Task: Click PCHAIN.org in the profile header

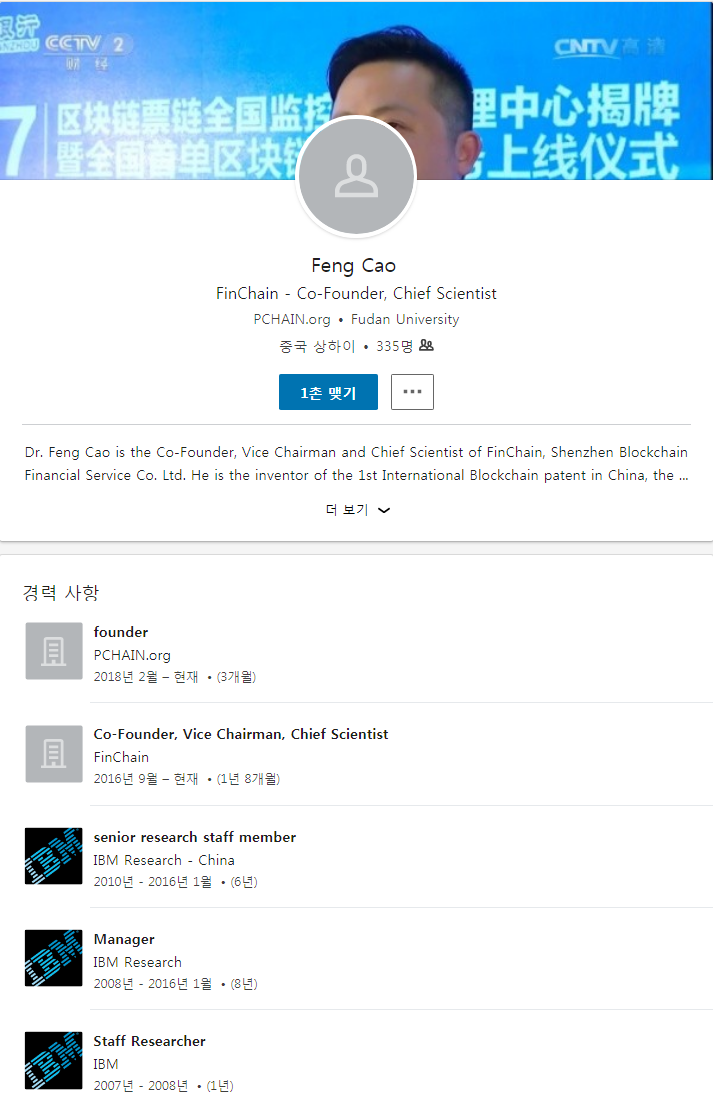Action: tap(292, 320)
